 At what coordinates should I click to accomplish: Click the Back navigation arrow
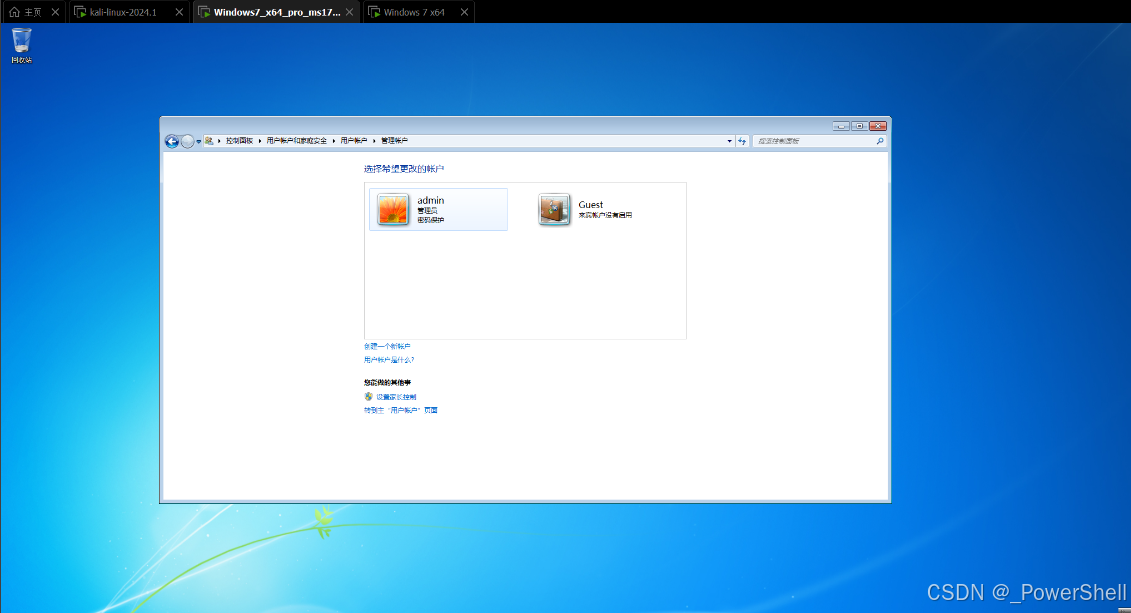[172, 141]
